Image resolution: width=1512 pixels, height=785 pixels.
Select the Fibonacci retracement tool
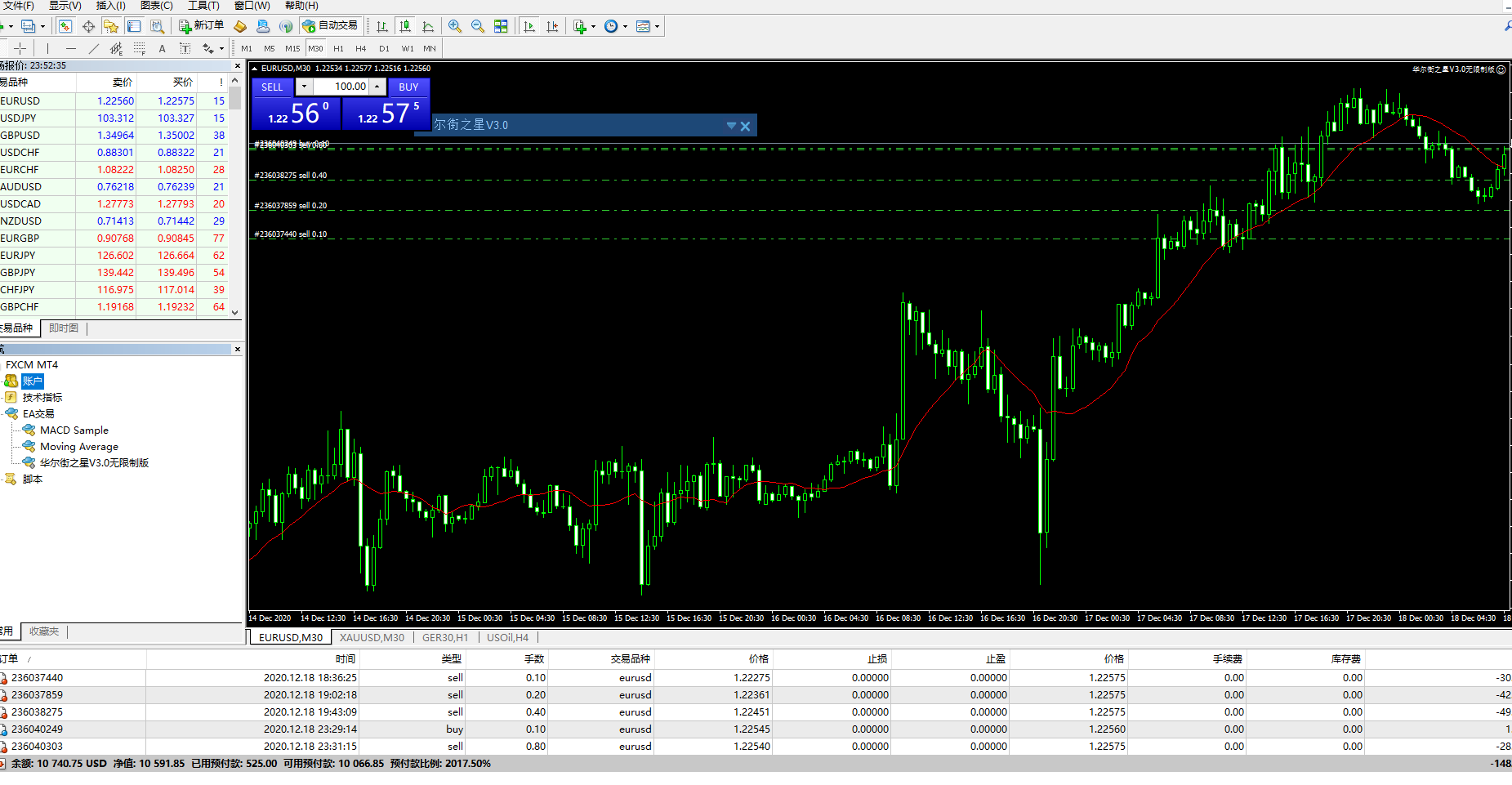(x=140, y=48)
